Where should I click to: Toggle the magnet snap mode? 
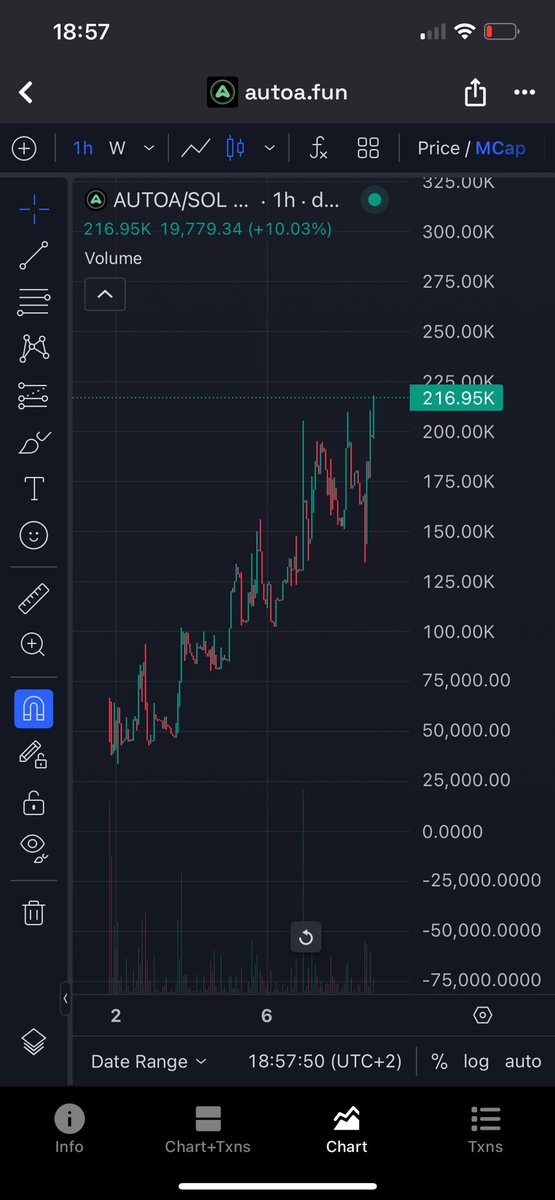pos(34,709)
